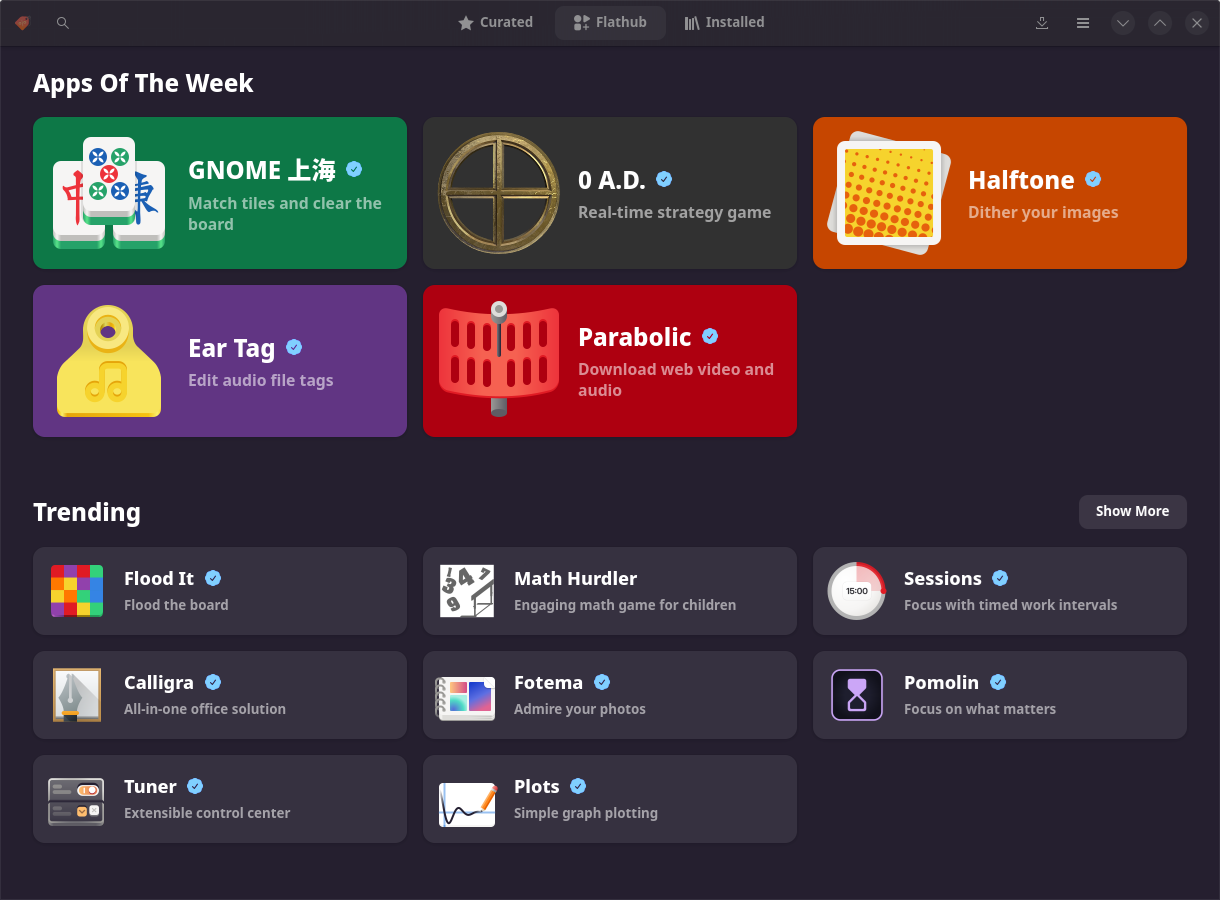Viewport: 1220px width, 900px height.
Task: Open the search
Action: (63, 22)
